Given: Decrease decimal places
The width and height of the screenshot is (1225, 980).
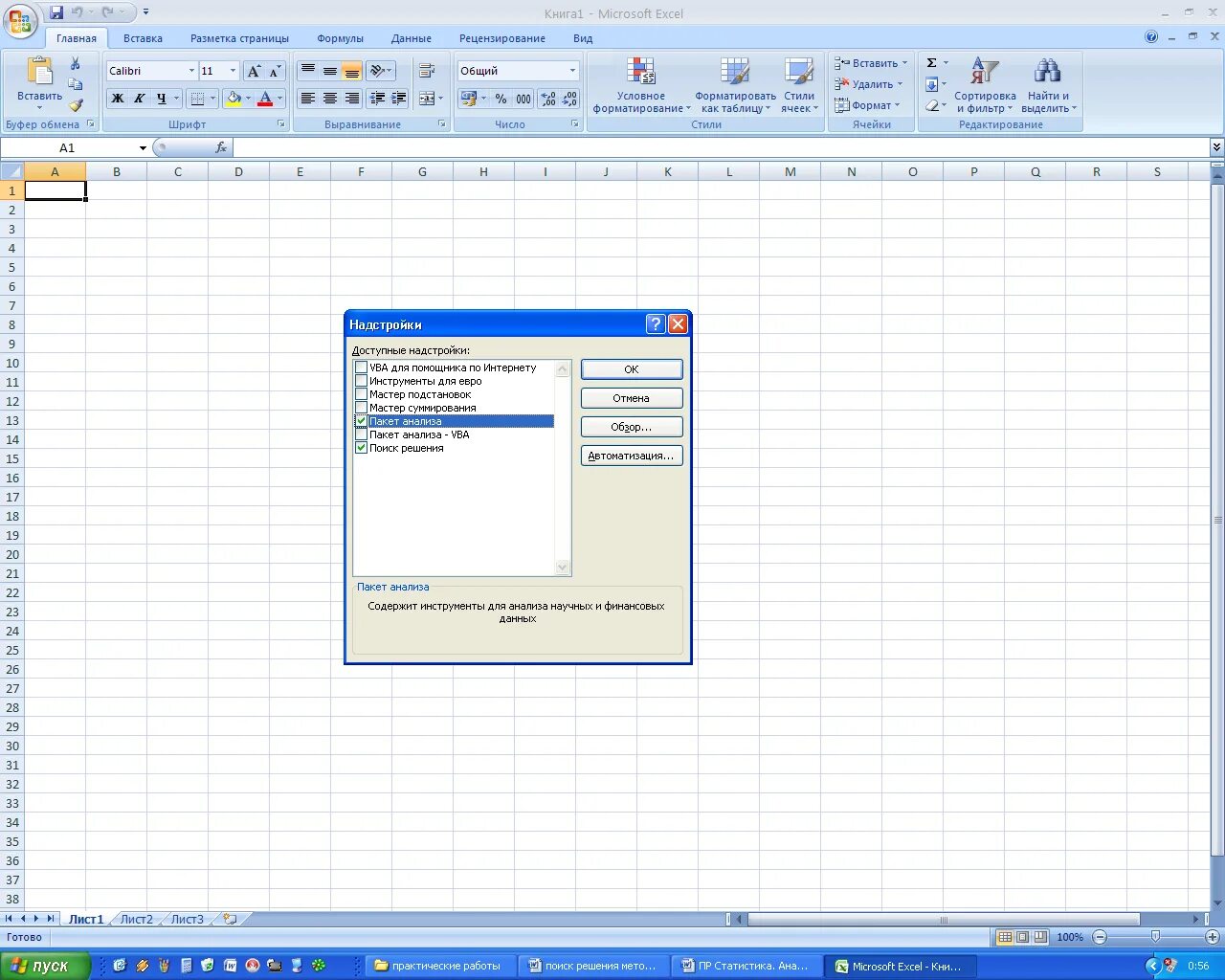Looking at the screenshot, I should point(569,99).
